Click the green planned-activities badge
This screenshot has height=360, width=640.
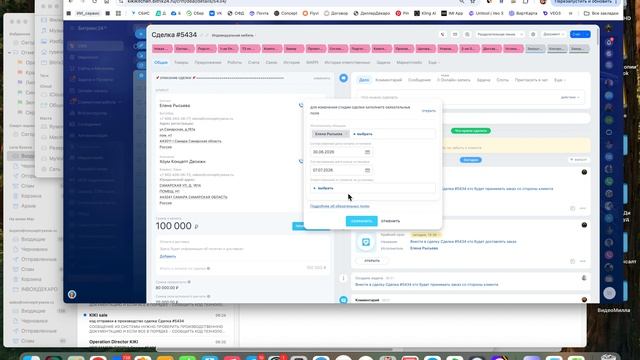point(471,131)
